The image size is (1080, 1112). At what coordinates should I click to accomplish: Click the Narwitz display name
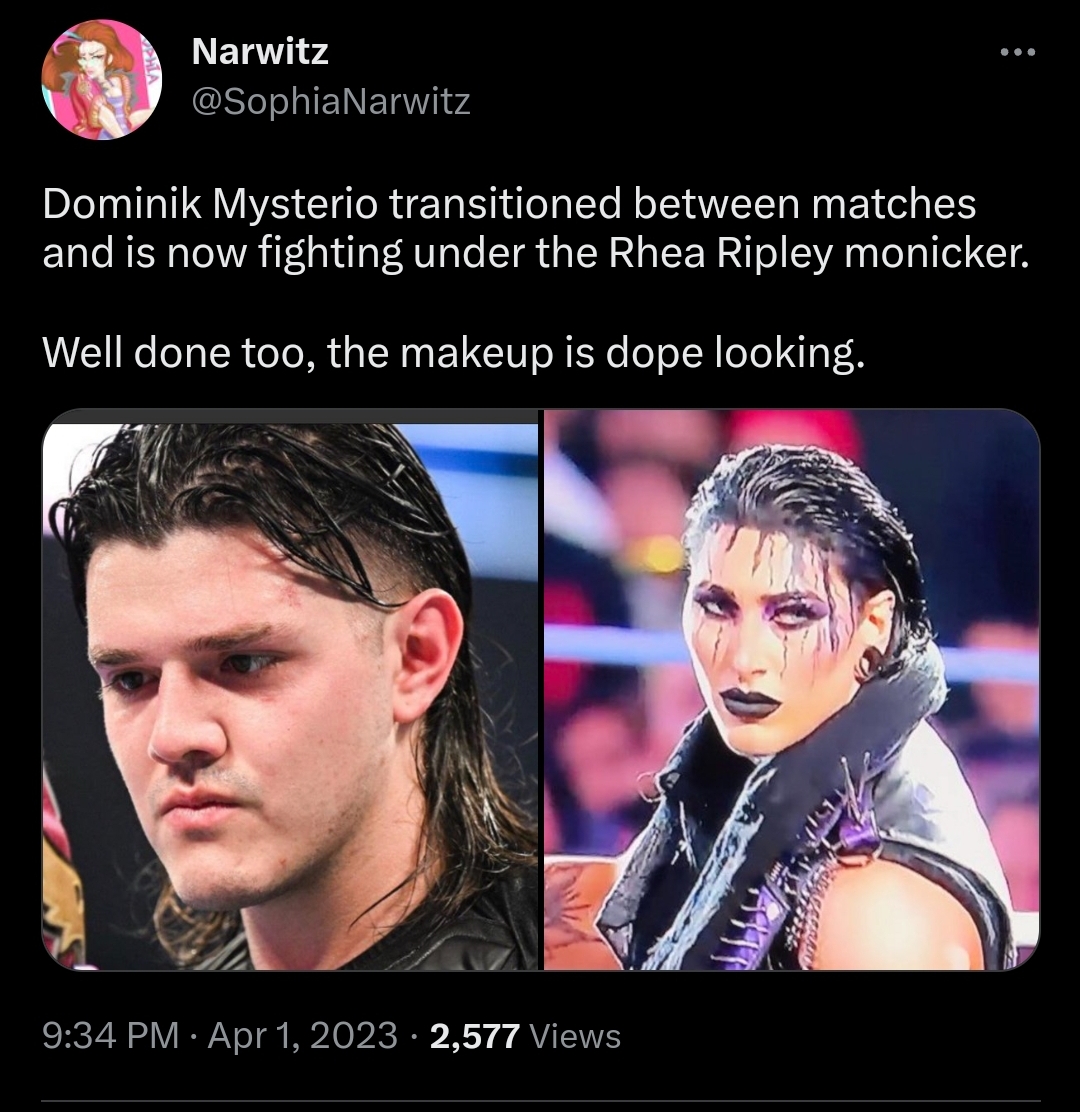(260, 51)
